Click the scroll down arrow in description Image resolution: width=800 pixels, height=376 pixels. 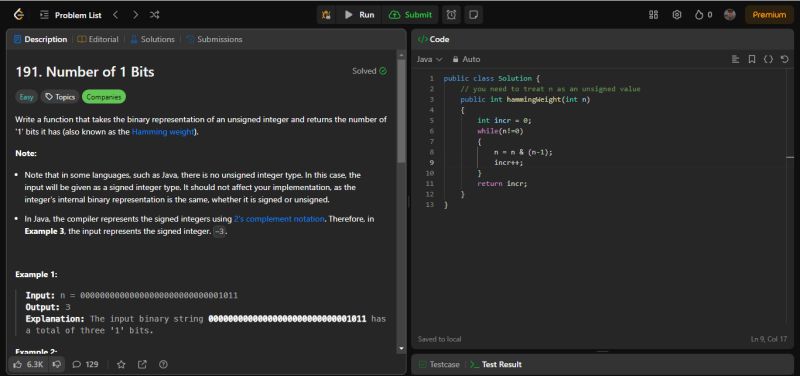pyautogui.click(x=402, y=348)
